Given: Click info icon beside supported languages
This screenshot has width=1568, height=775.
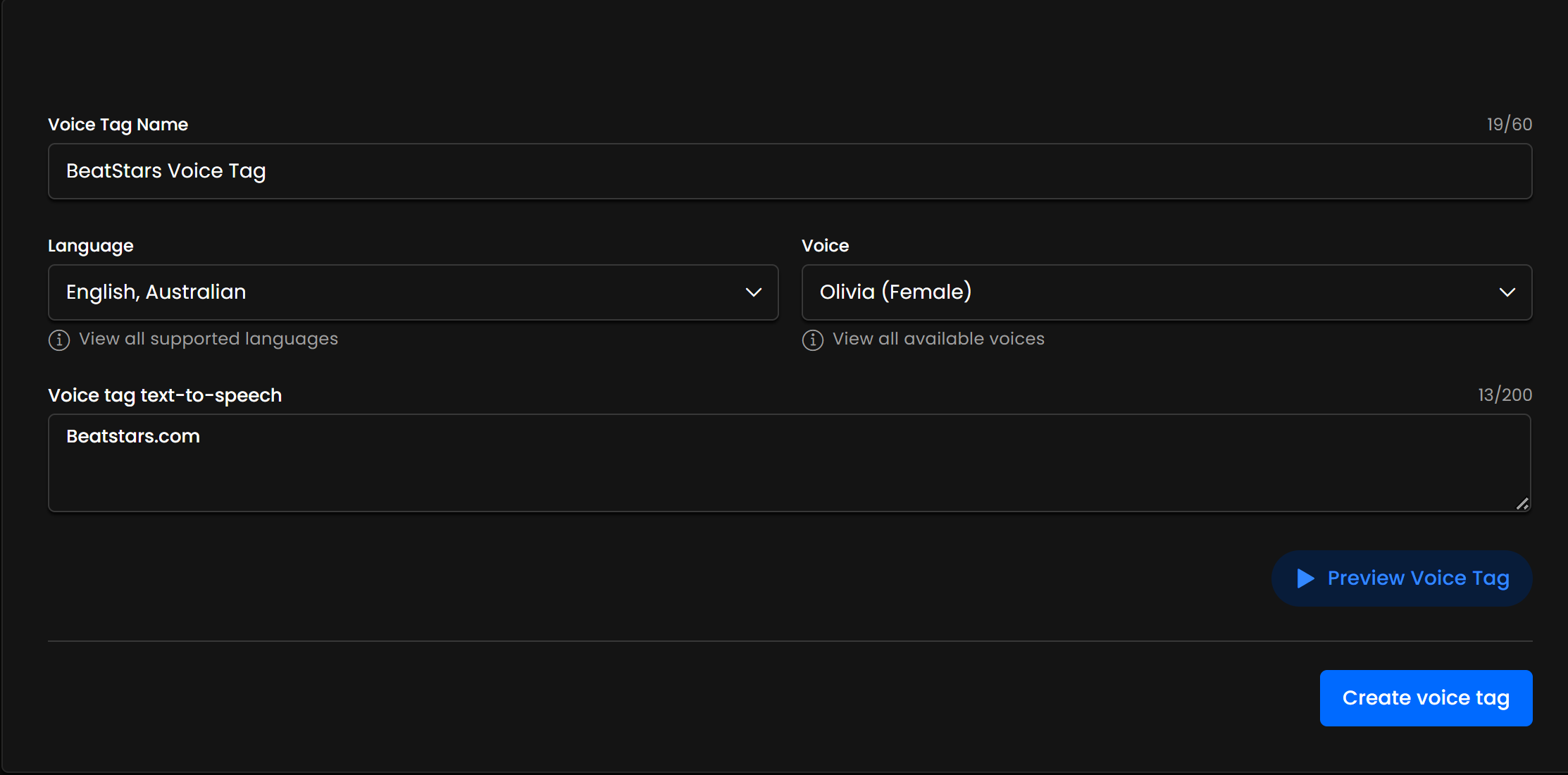Looking at the screenshot, I should [x=59, y=340].
